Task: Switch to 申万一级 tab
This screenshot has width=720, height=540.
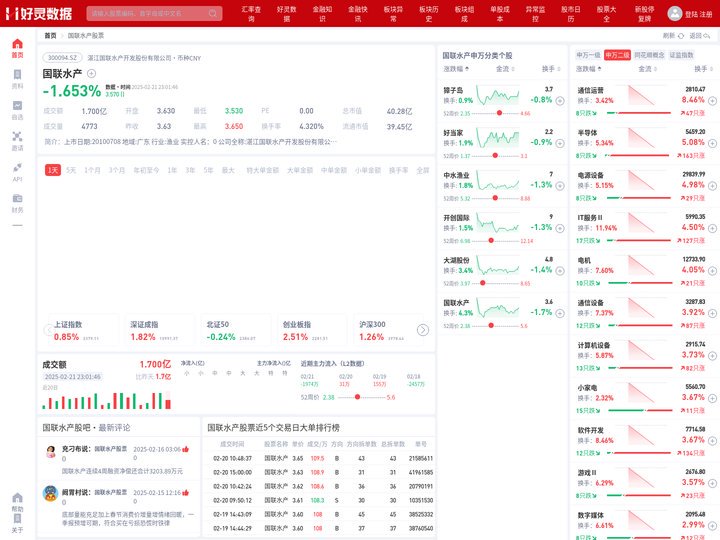Action: (588, 55)
